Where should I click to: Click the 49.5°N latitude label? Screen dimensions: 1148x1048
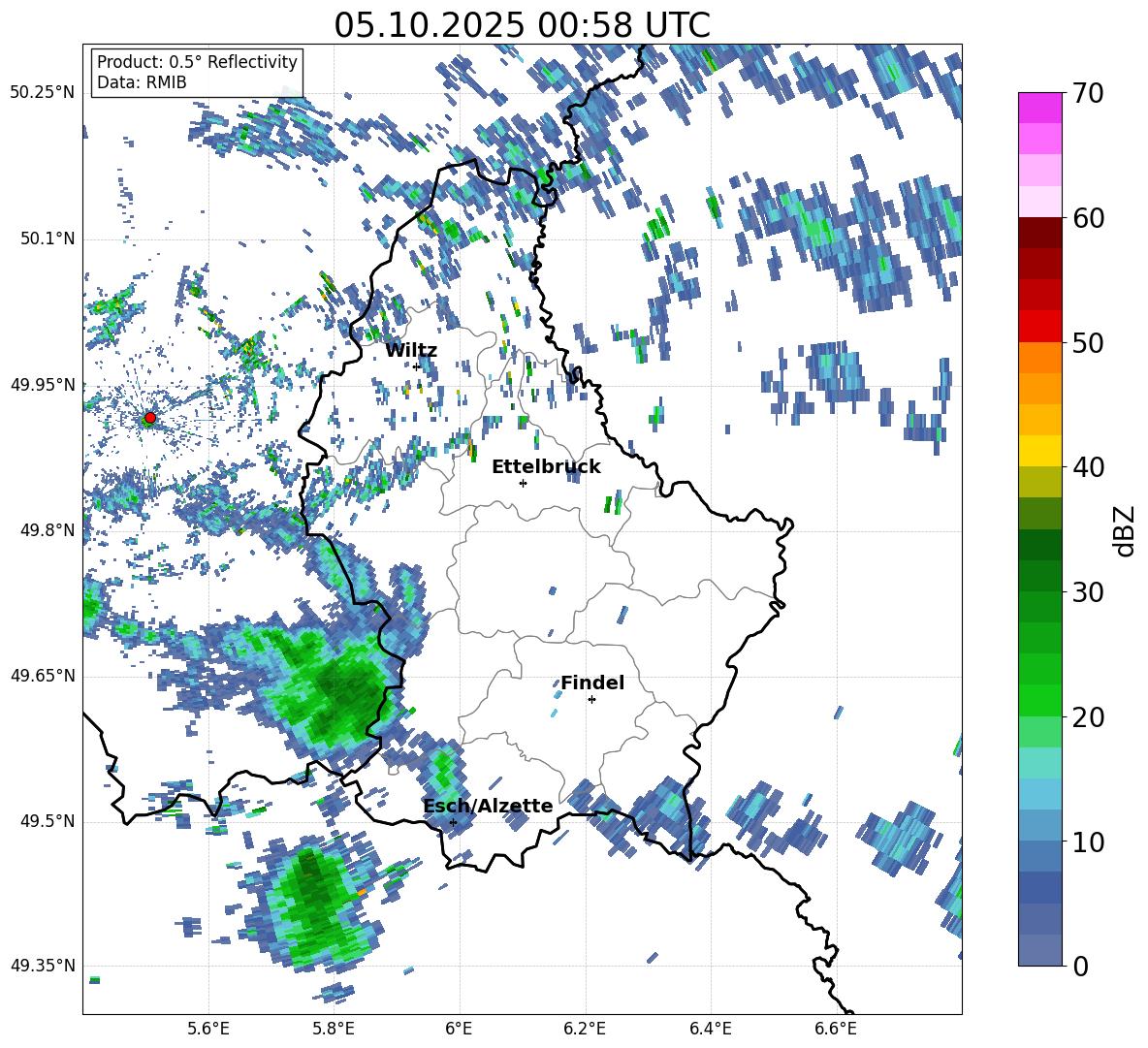pyautogui.click(x=48, y=821)
